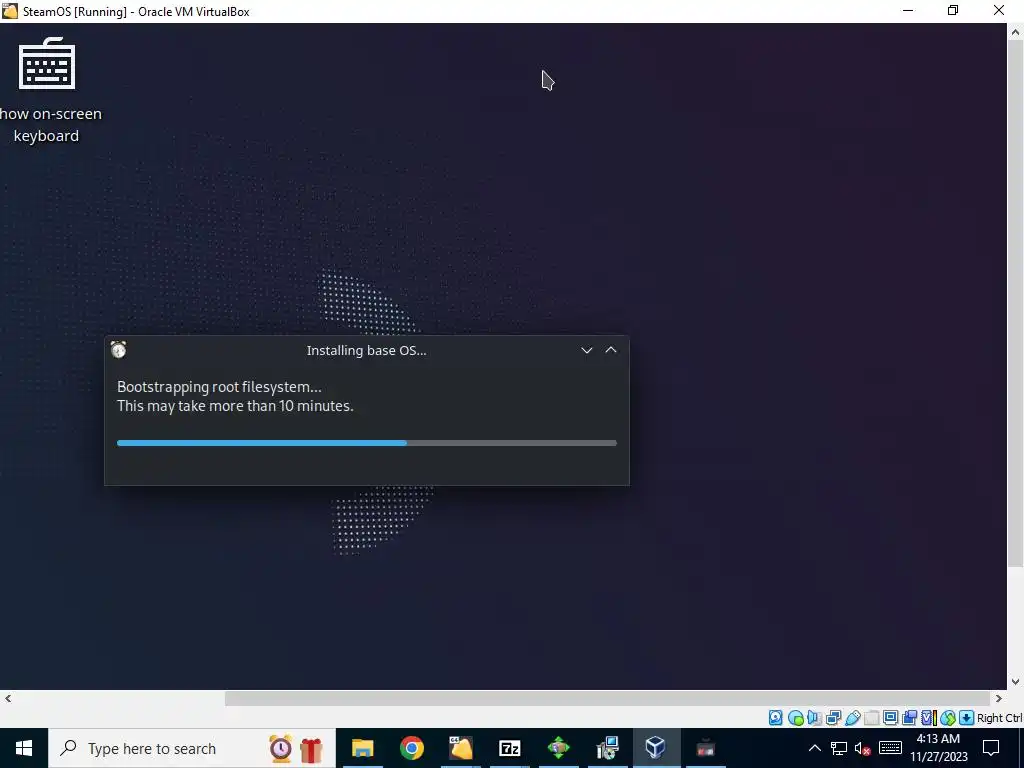This screenshot has width=1024, height=768.
Task: Restore down the SteamOS VirtualBox window
Action: [953, 11]
